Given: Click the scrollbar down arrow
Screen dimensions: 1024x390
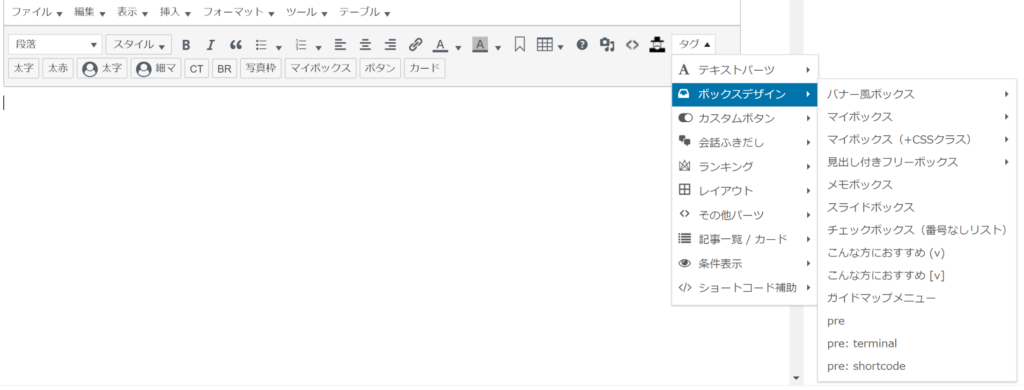Looking at the screenshot, I should [795, 378].
